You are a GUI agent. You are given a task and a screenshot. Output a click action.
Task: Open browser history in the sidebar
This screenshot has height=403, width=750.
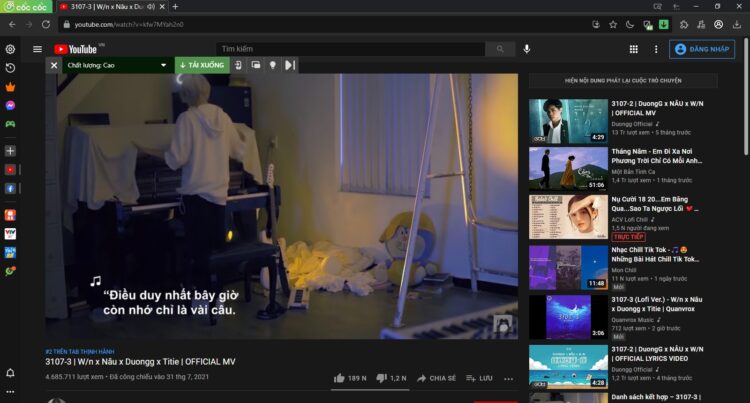10,67
